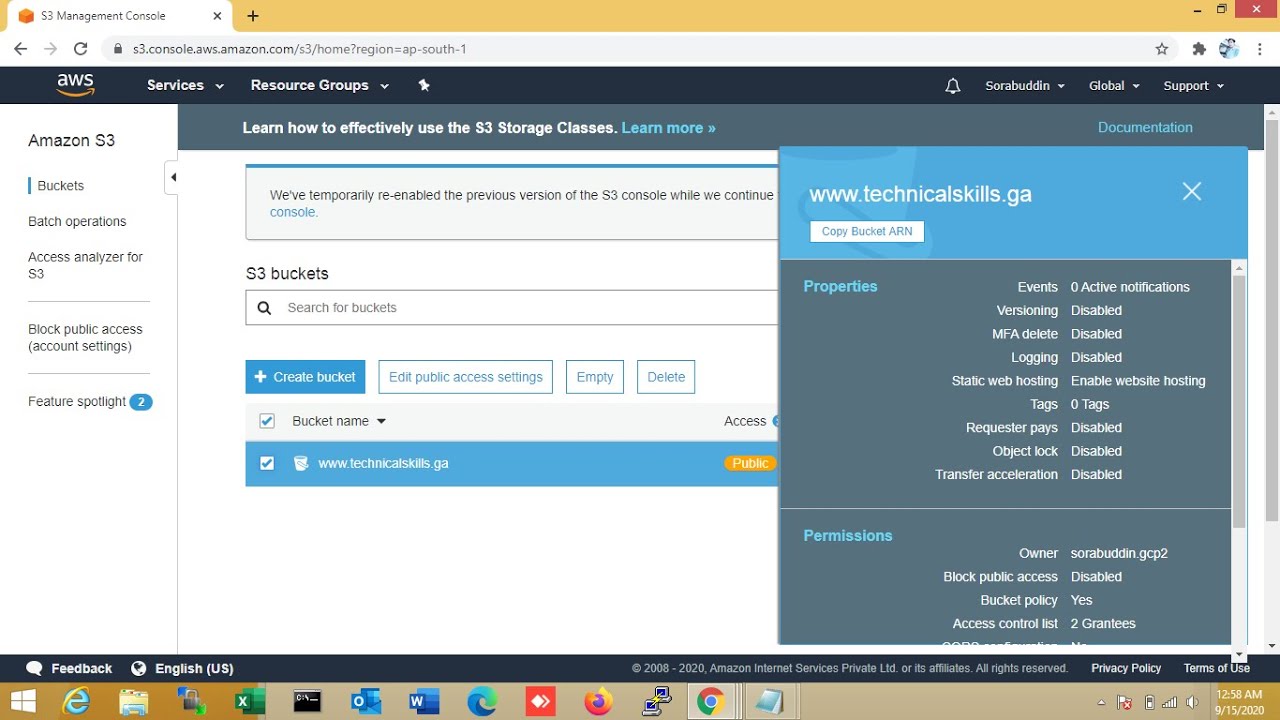Open Excel from the taskbar

coord(249,702)
